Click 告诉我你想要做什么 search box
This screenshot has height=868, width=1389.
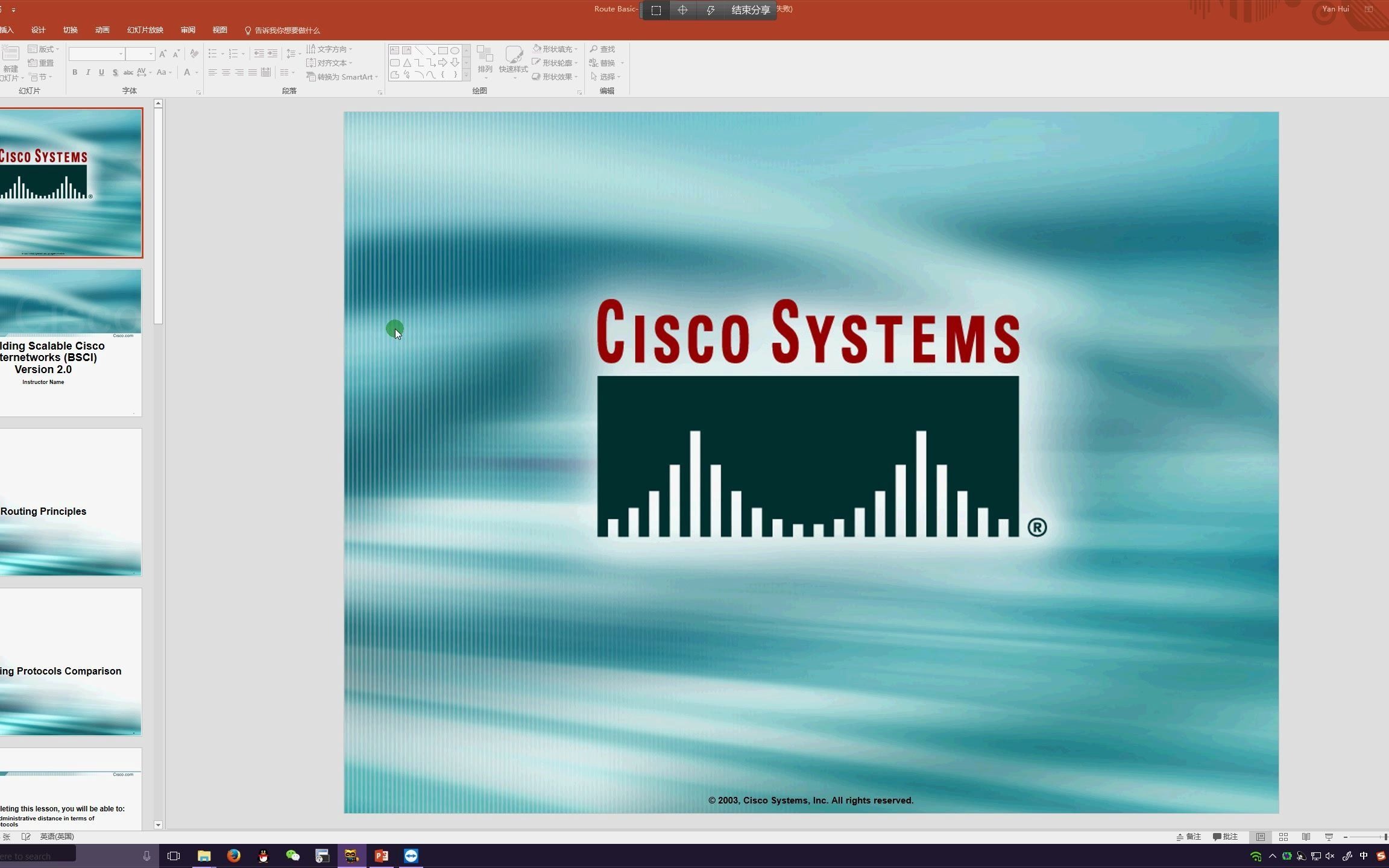click(x=282, y=30)
